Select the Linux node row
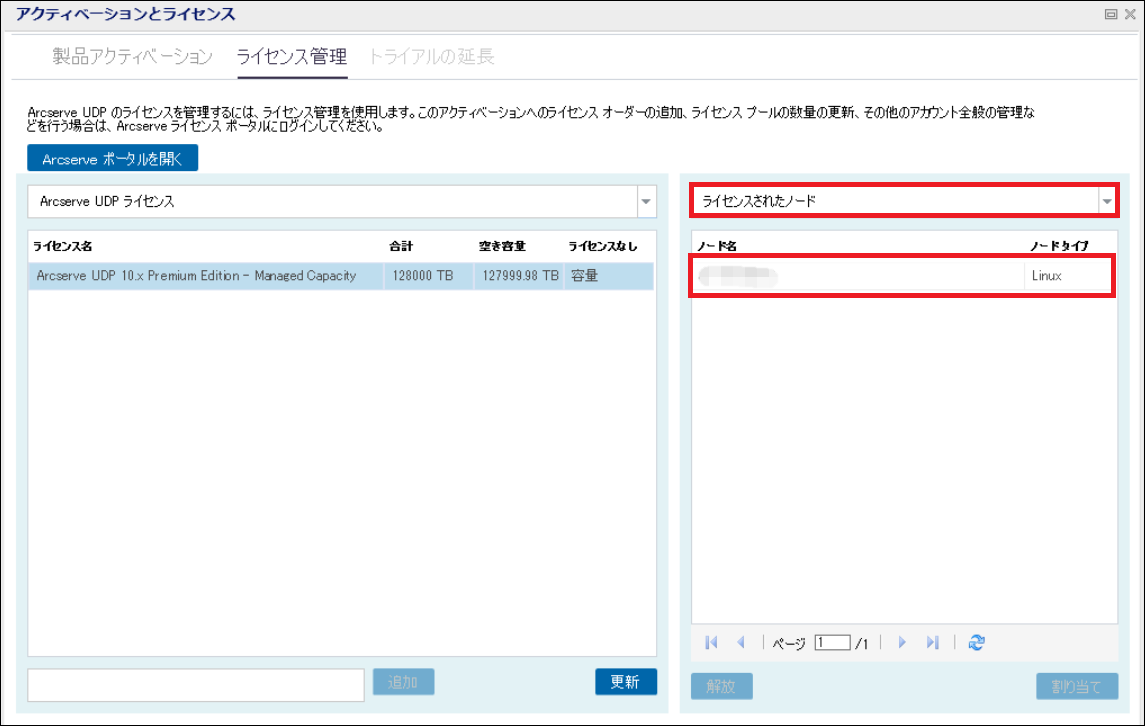The height and width of the screenshot is (726, 1145). coord(903,276)
